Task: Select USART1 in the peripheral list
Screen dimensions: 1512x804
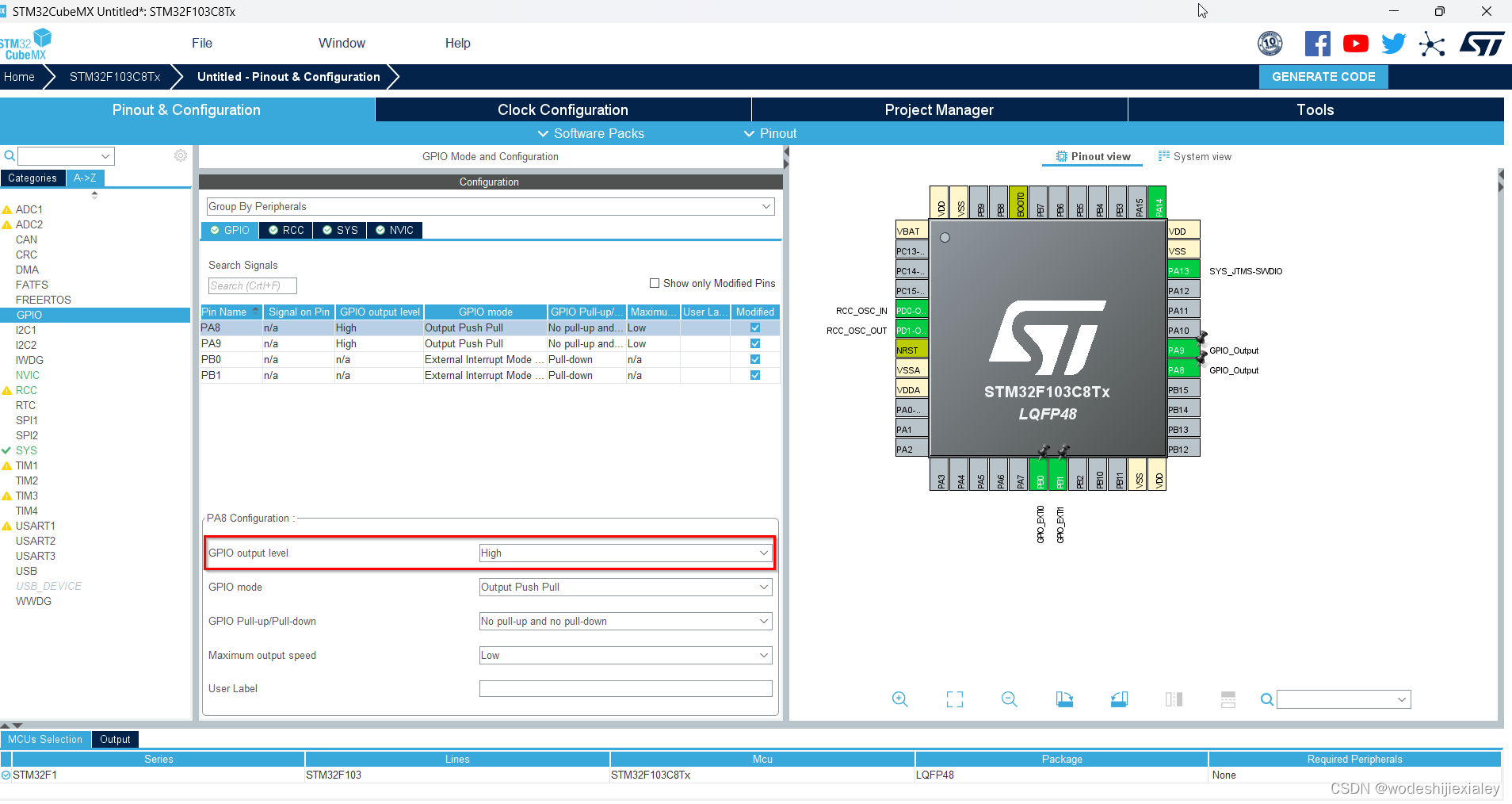Action: [x=36, y=526]
